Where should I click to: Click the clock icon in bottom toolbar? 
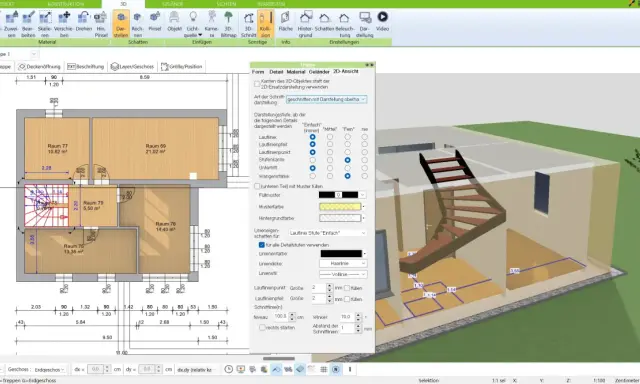pos(229,369)
